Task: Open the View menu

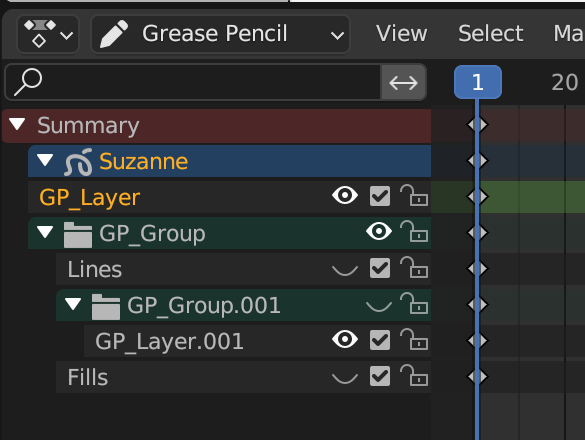Action: click(401, 34)
